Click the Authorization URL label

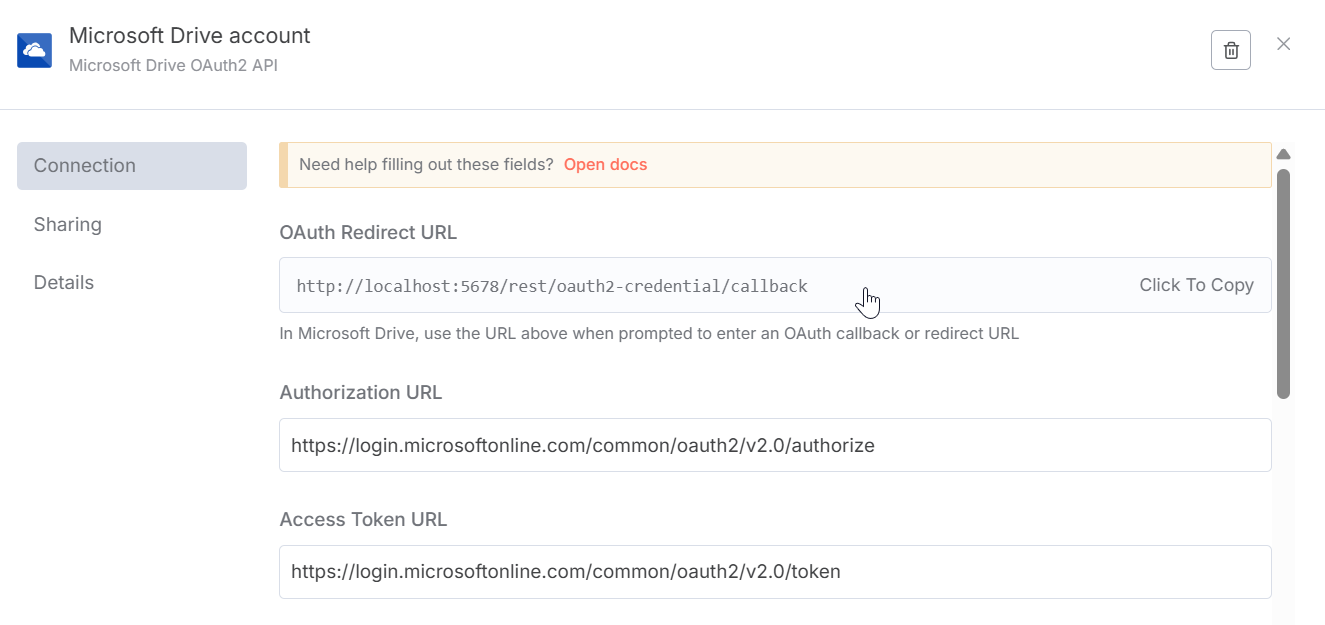point(361,393)
